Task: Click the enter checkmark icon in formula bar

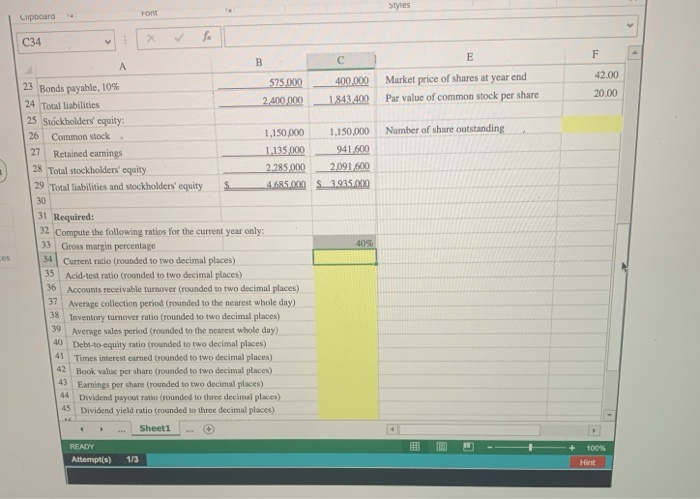Action: [179, 37]
